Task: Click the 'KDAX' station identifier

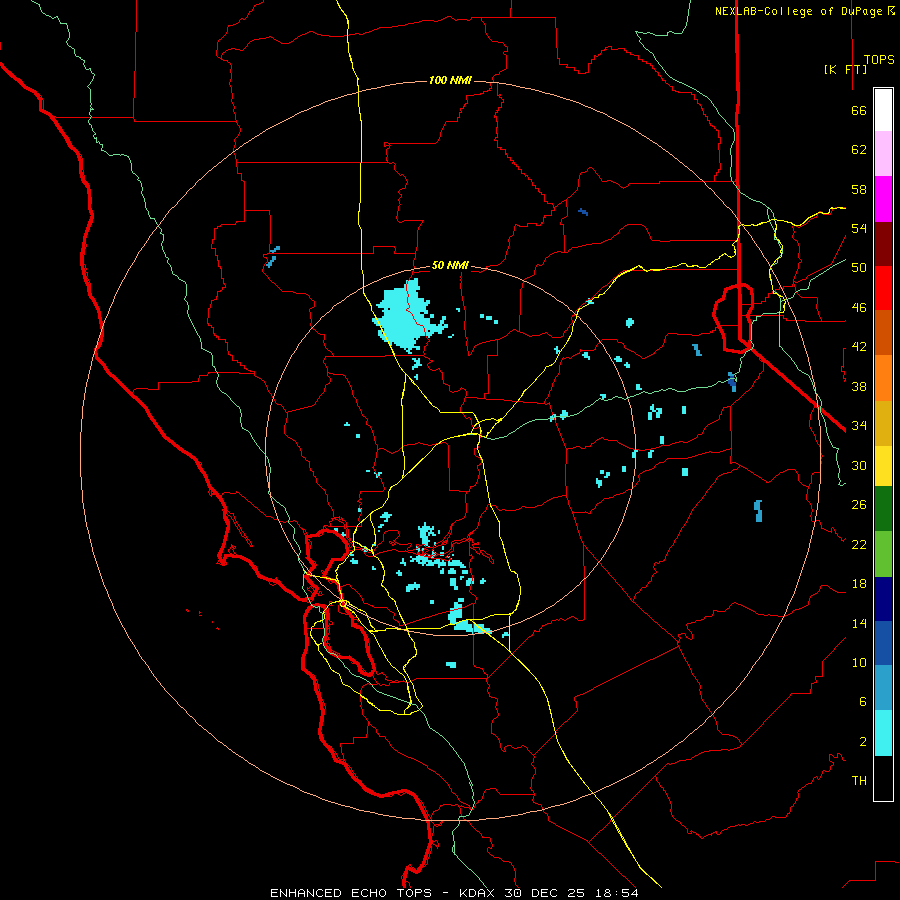Action: click(x=479, y=893)
